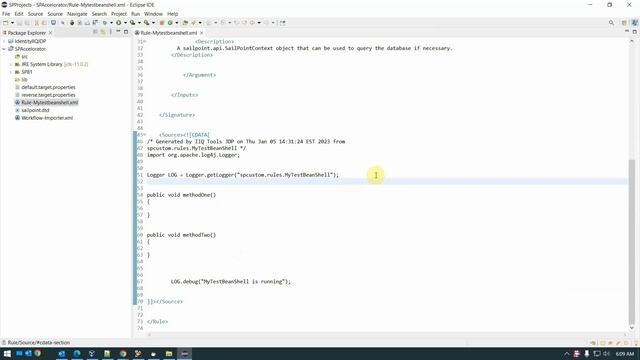Open the Run menu

coord(135,14)
